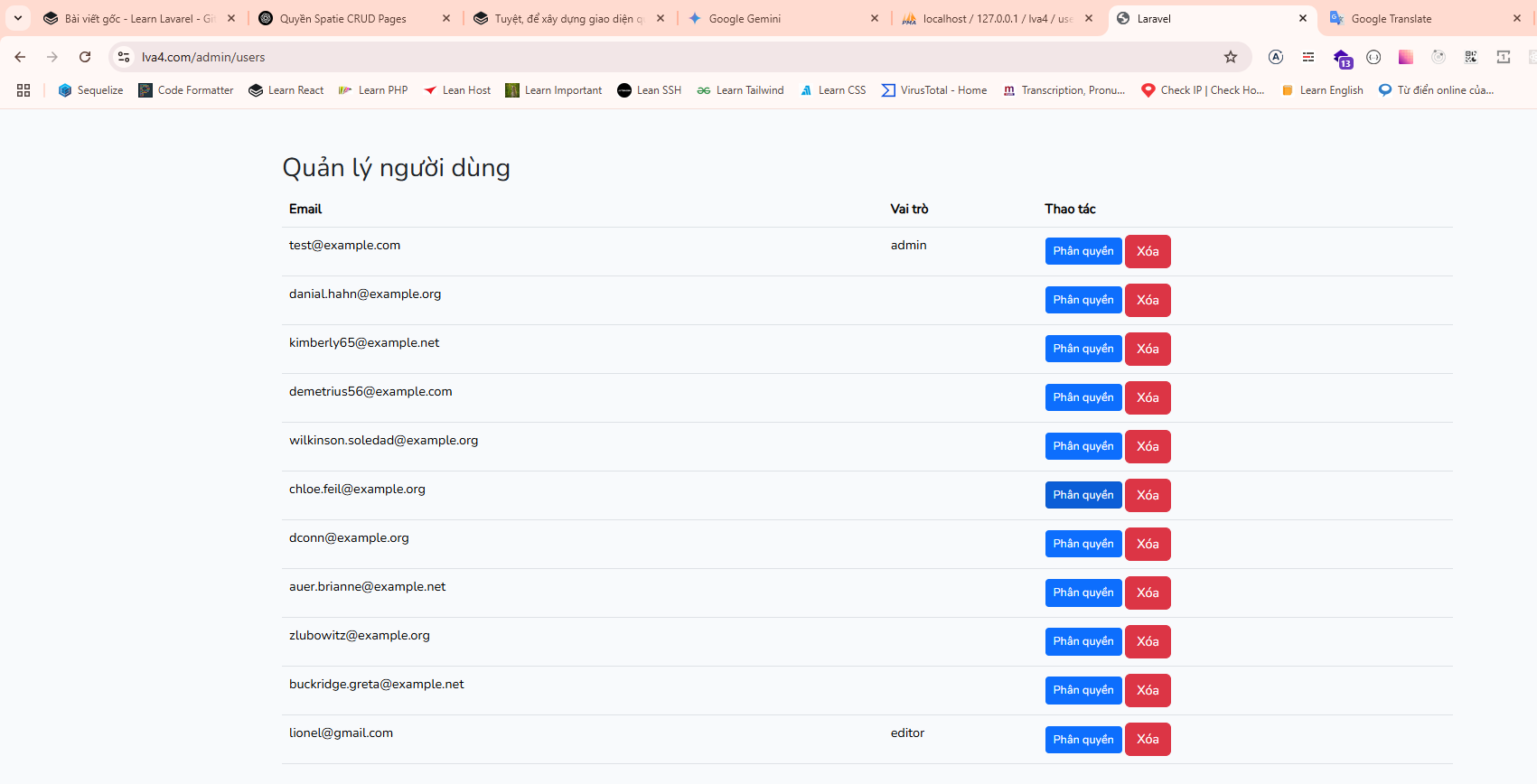The image size is (1537, 784).
Task: Reload the current admin users page
Action: click(85, 57)
